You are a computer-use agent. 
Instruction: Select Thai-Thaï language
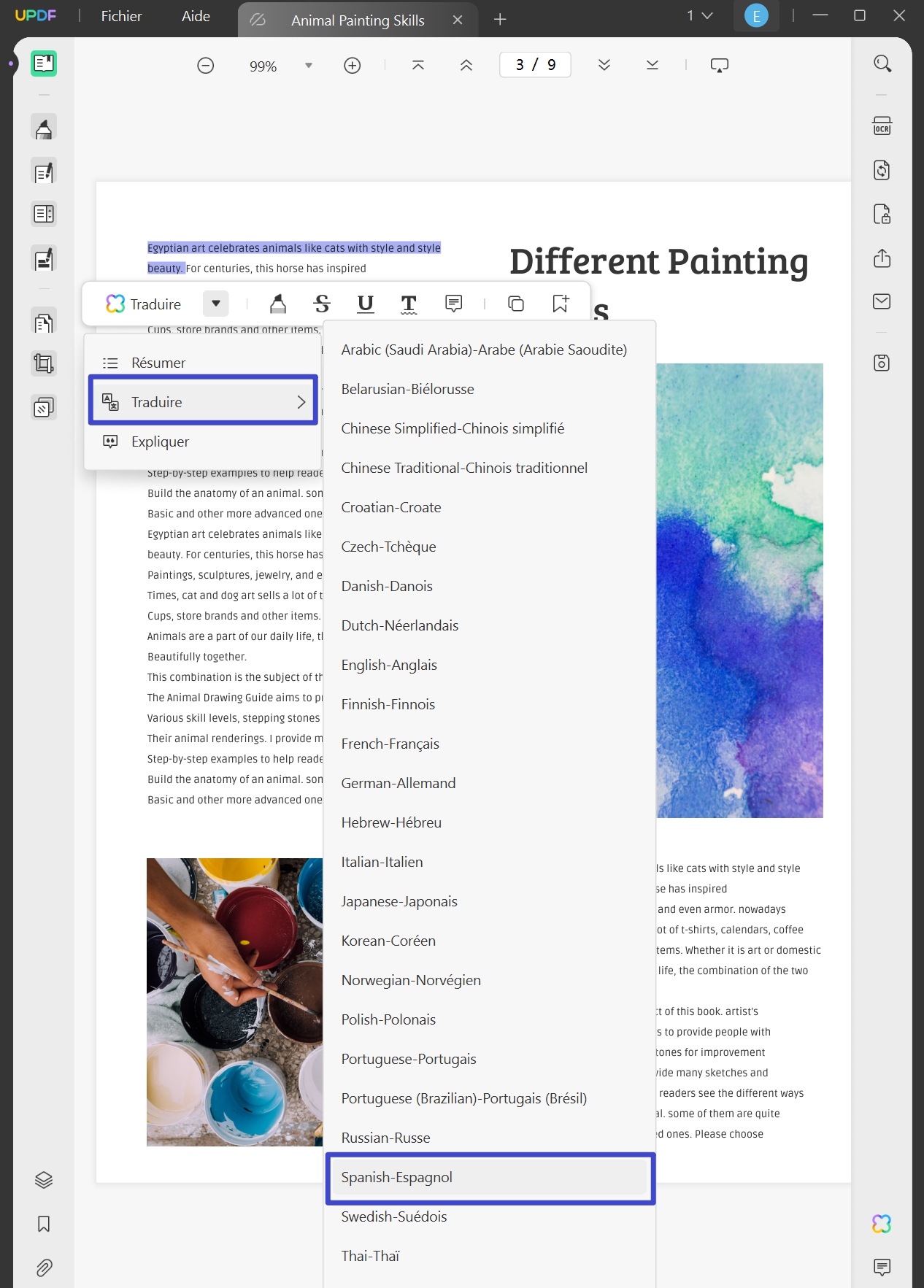click(x=490, y=1256)
